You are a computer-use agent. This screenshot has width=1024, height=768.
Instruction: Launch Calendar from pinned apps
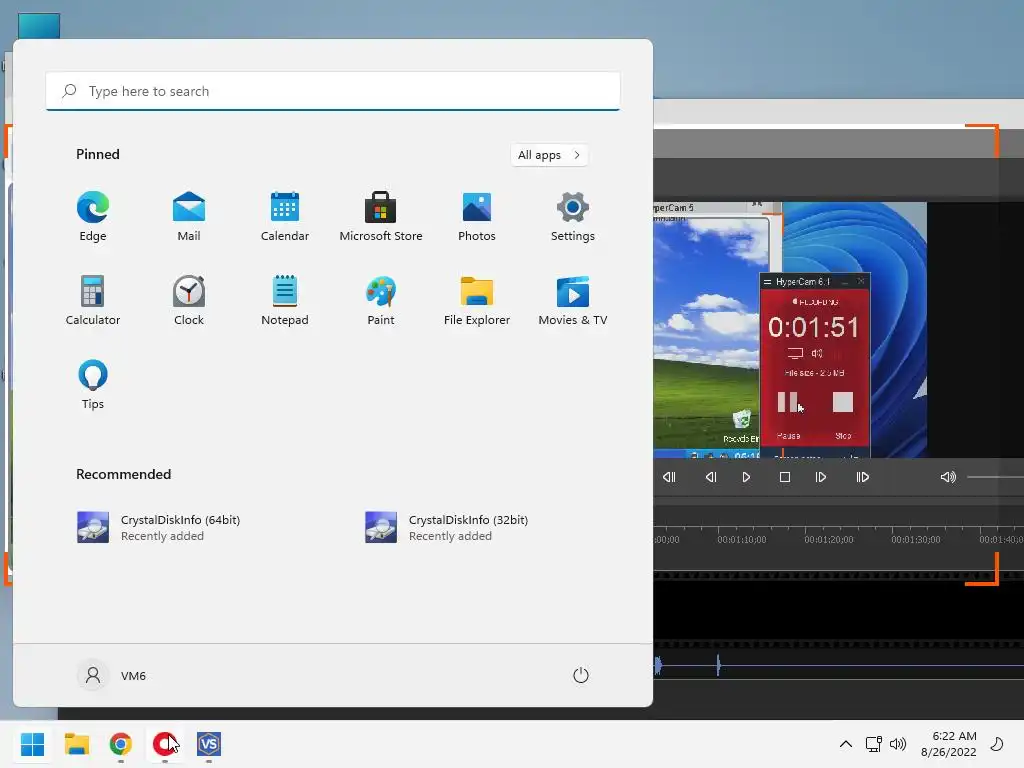tap(285, 217)
